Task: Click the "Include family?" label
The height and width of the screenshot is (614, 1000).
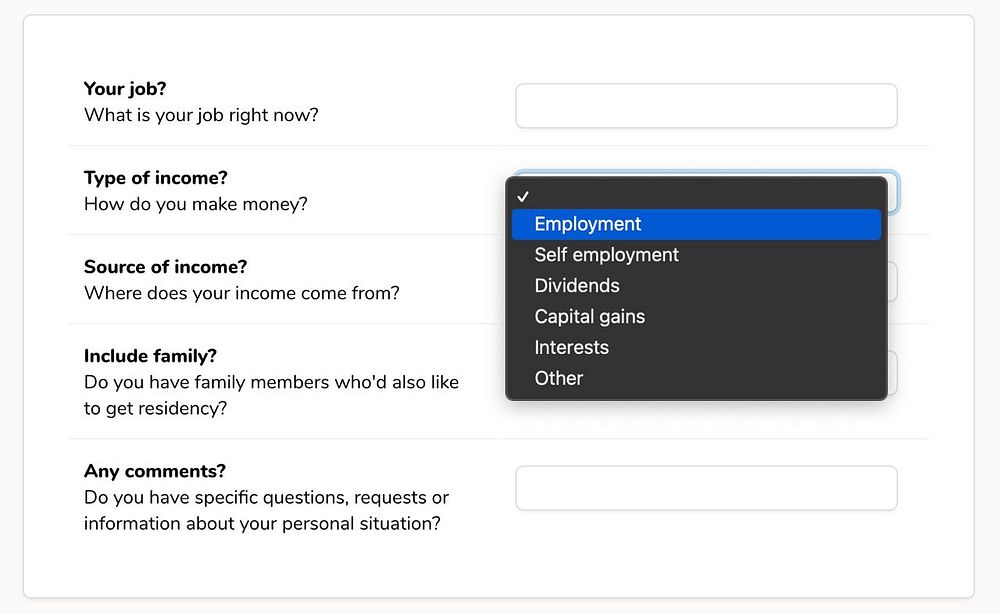Action: coord(150,356)
